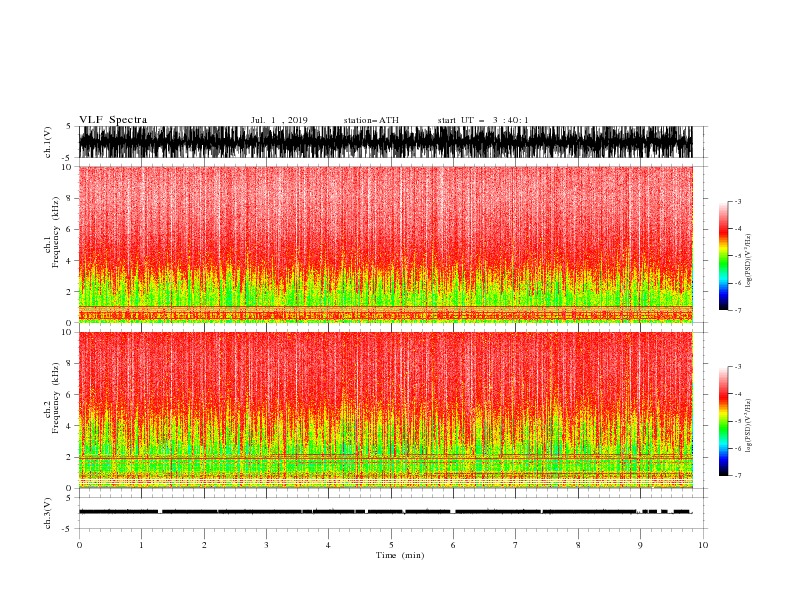Screen dimensions: 792x612
Task: Click the '-3' label on ch.1 color bar
Action: tap(738, 201)
